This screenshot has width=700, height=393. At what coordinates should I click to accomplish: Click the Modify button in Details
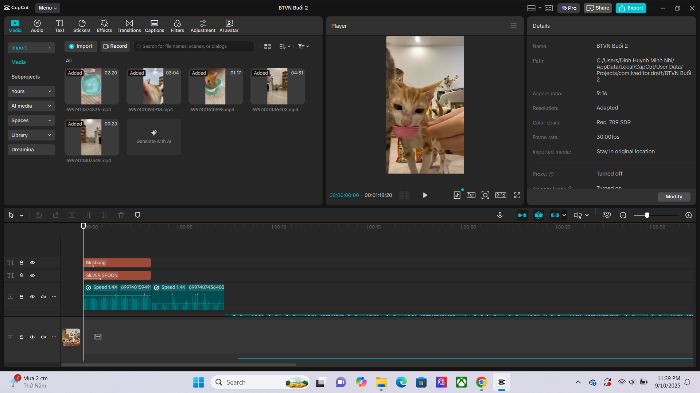click(x=674, y=196)
